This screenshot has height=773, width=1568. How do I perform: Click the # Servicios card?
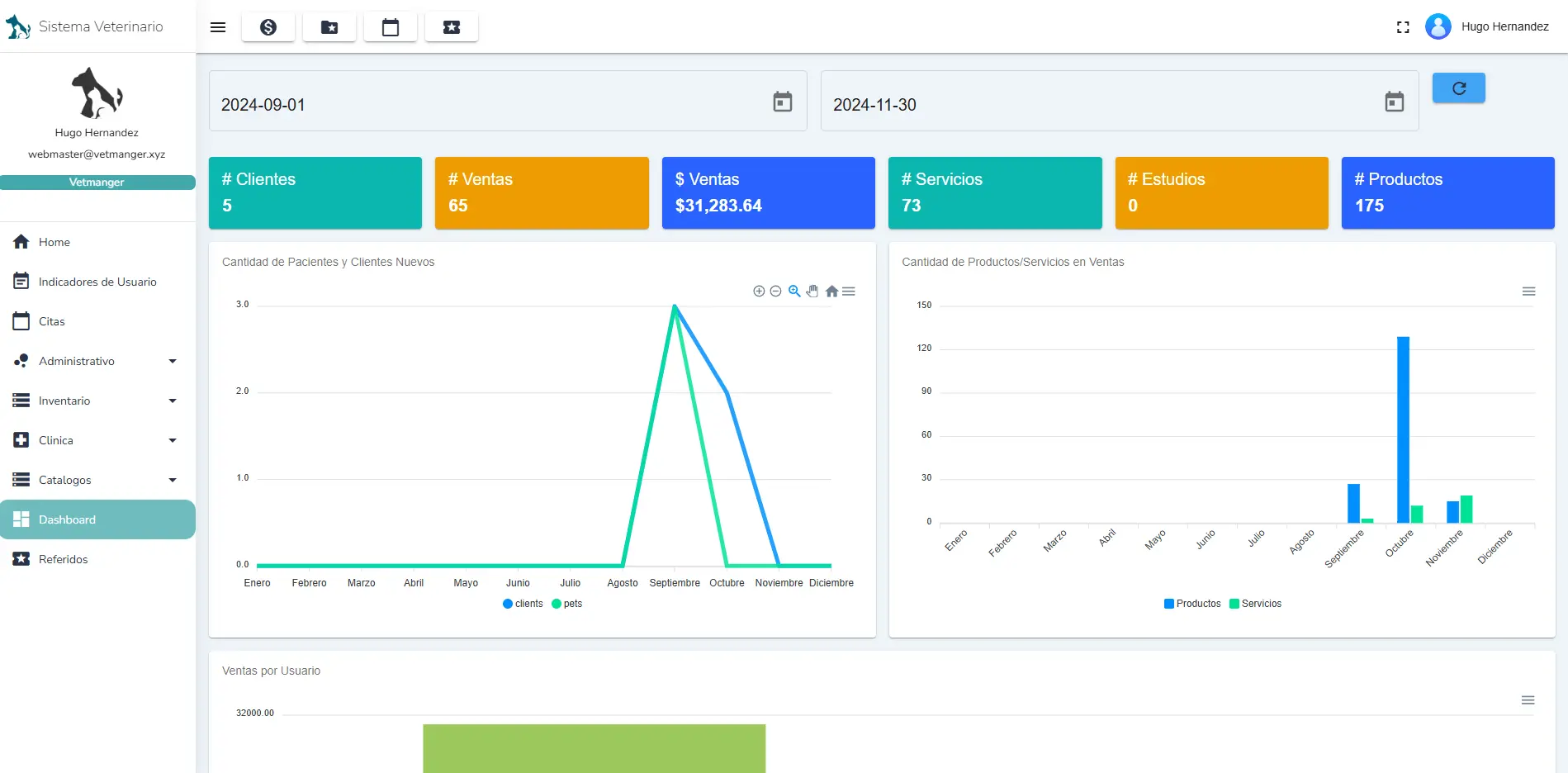(x=995, y=192)
